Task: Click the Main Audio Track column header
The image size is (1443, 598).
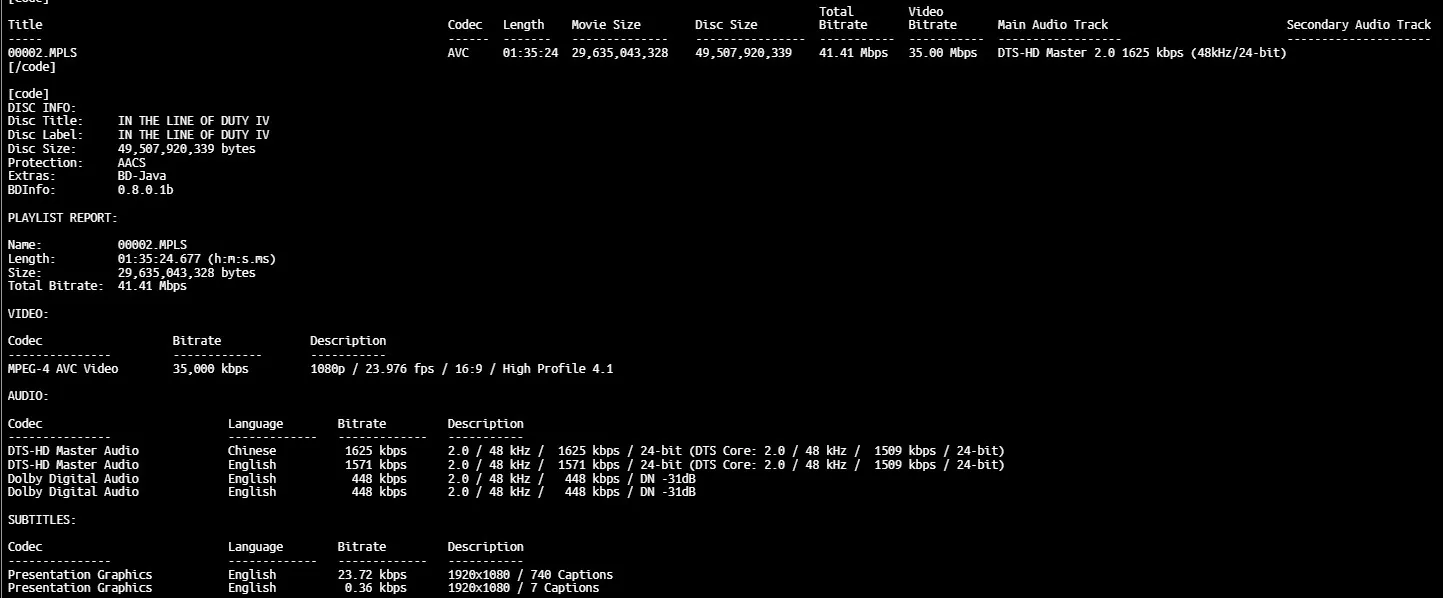Action: (x=1052, y=25)
